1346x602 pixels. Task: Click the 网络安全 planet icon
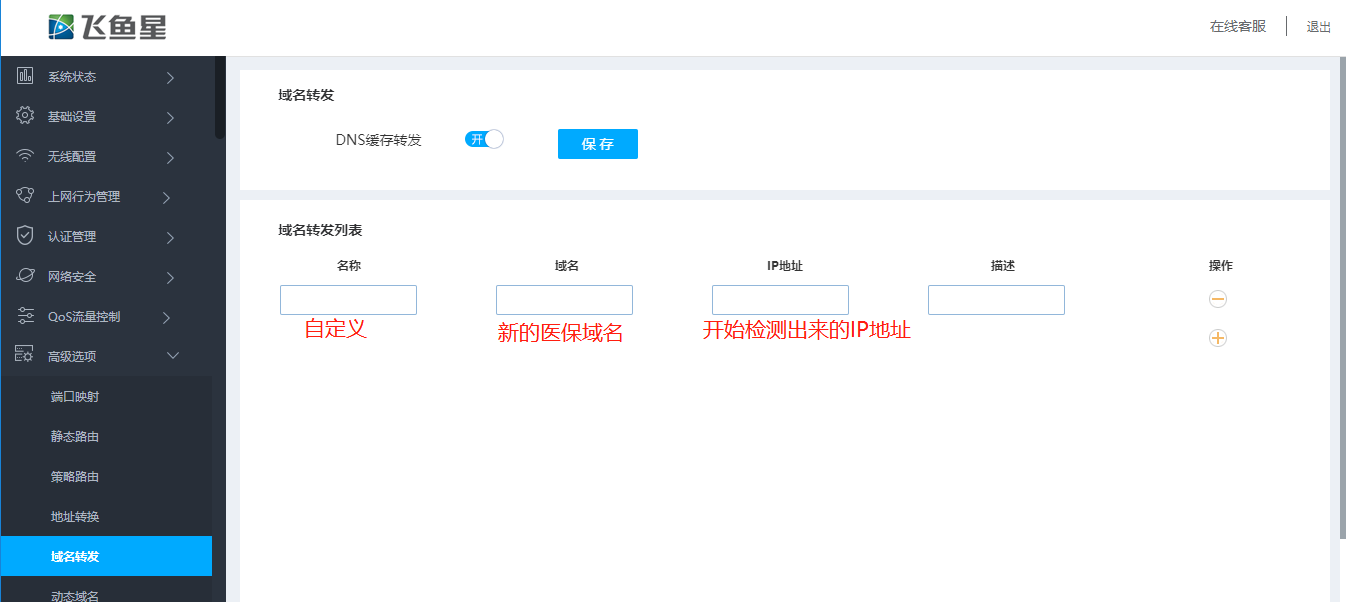click(x=26, y=276)
